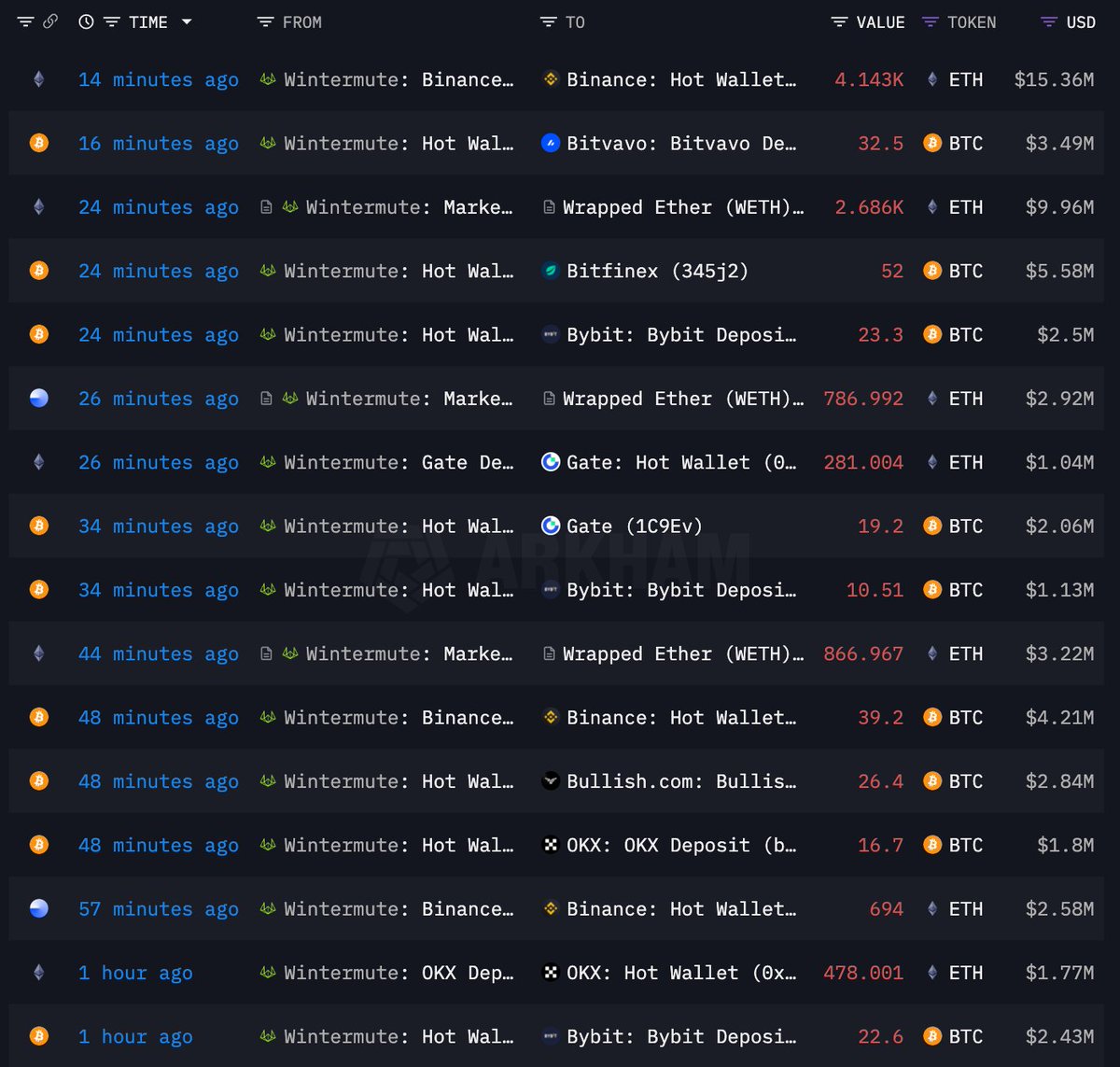Click the USD amount '$1.8M'
This screenshot has height=1067, width=1120.
1065,845
